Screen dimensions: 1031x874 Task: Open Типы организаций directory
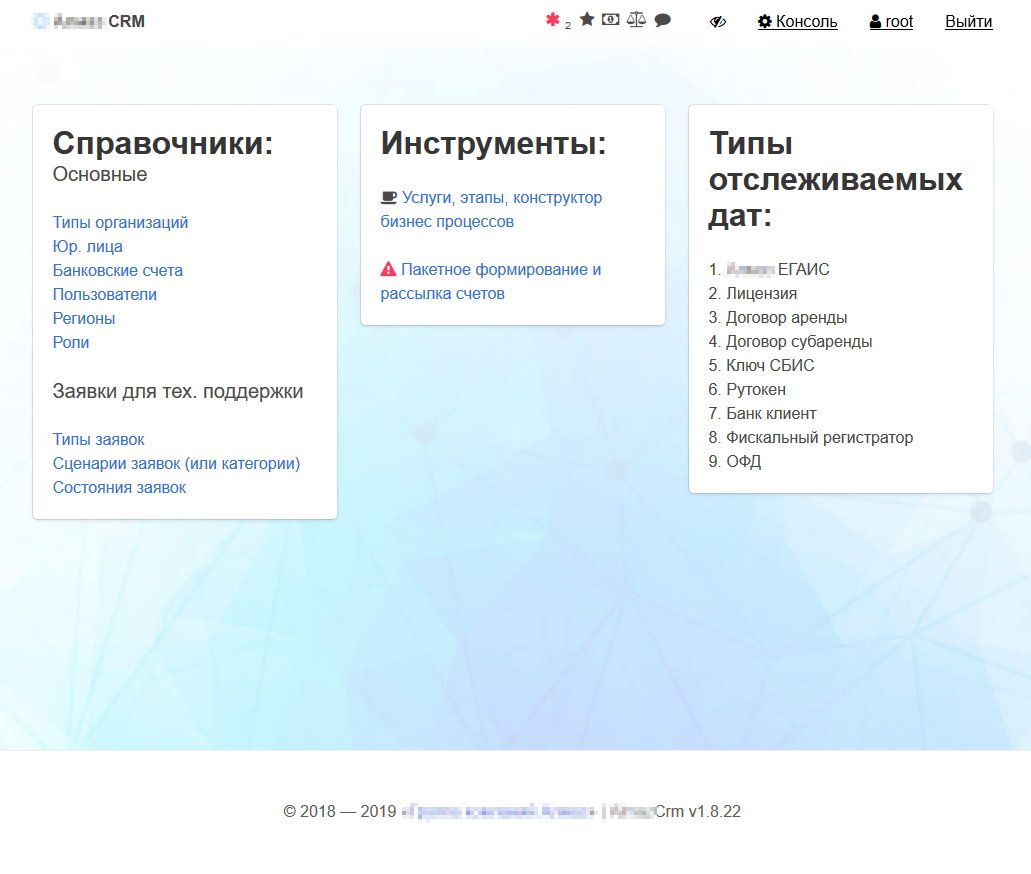coord(120,222)
